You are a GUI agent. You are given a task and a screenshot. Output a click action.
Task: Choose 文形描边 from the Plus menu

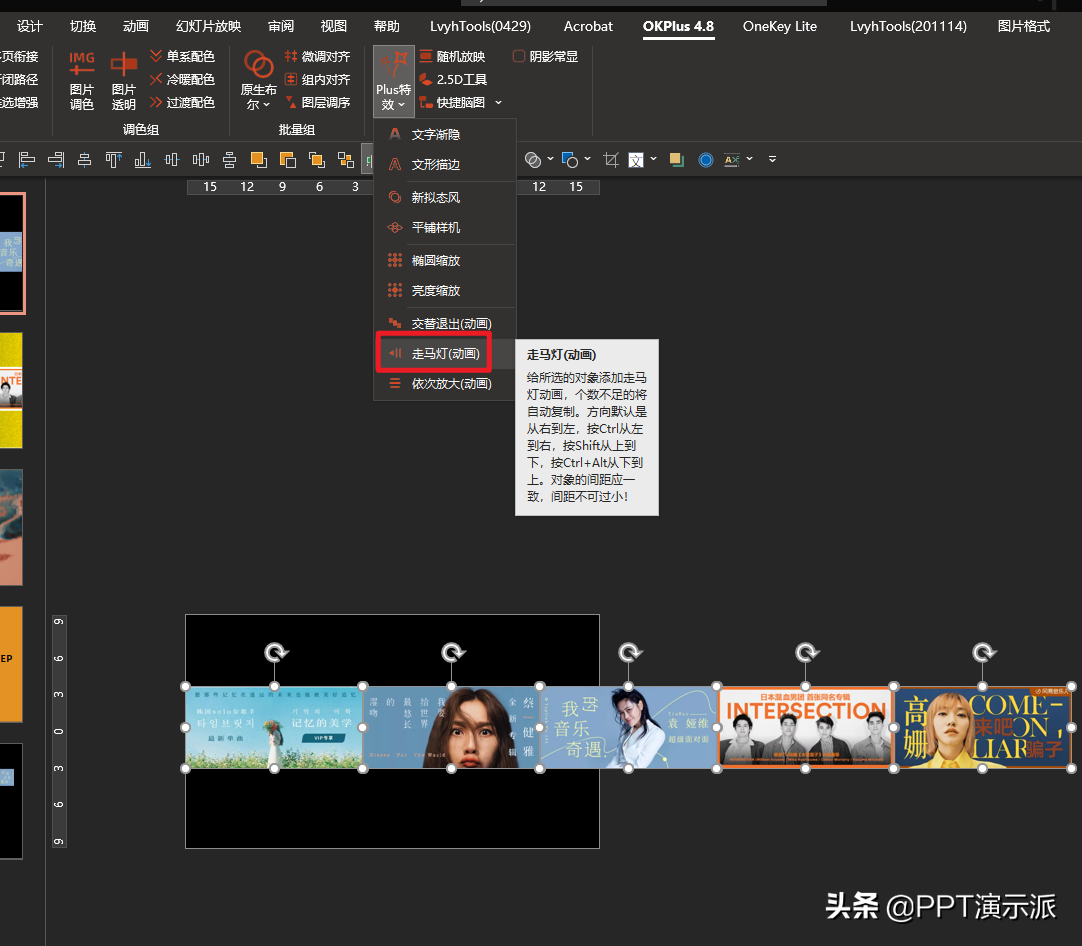click(444, 164)
